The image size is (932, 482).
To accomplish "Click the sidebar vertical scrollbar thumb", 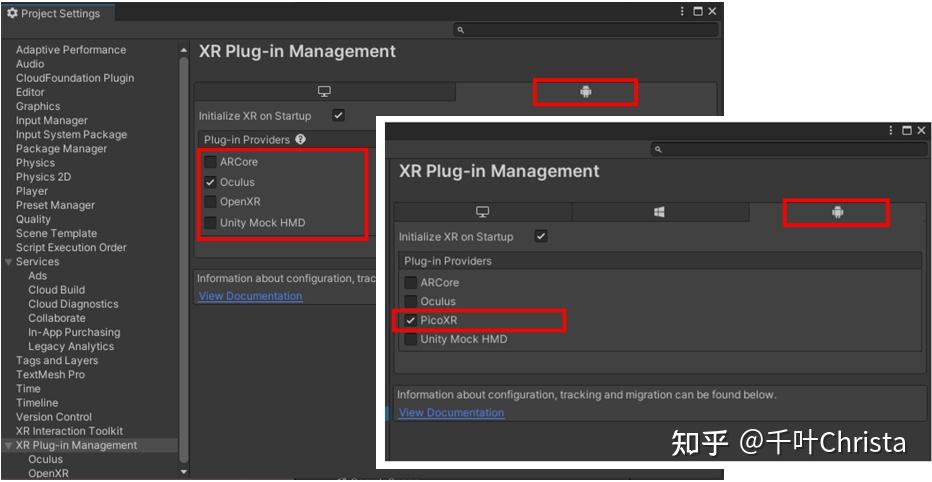I will [x=183, y=250].
